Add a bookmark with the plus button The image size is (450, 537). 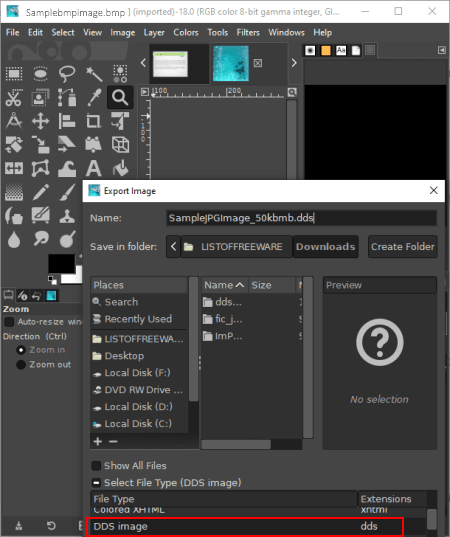(x=98, y=441)
